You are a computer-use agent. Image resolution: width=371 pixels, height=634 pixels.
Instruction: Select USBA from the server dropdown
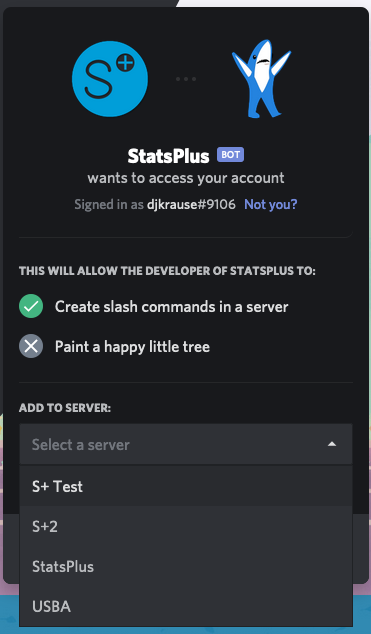pyautogui.click(x=186, y=606)
